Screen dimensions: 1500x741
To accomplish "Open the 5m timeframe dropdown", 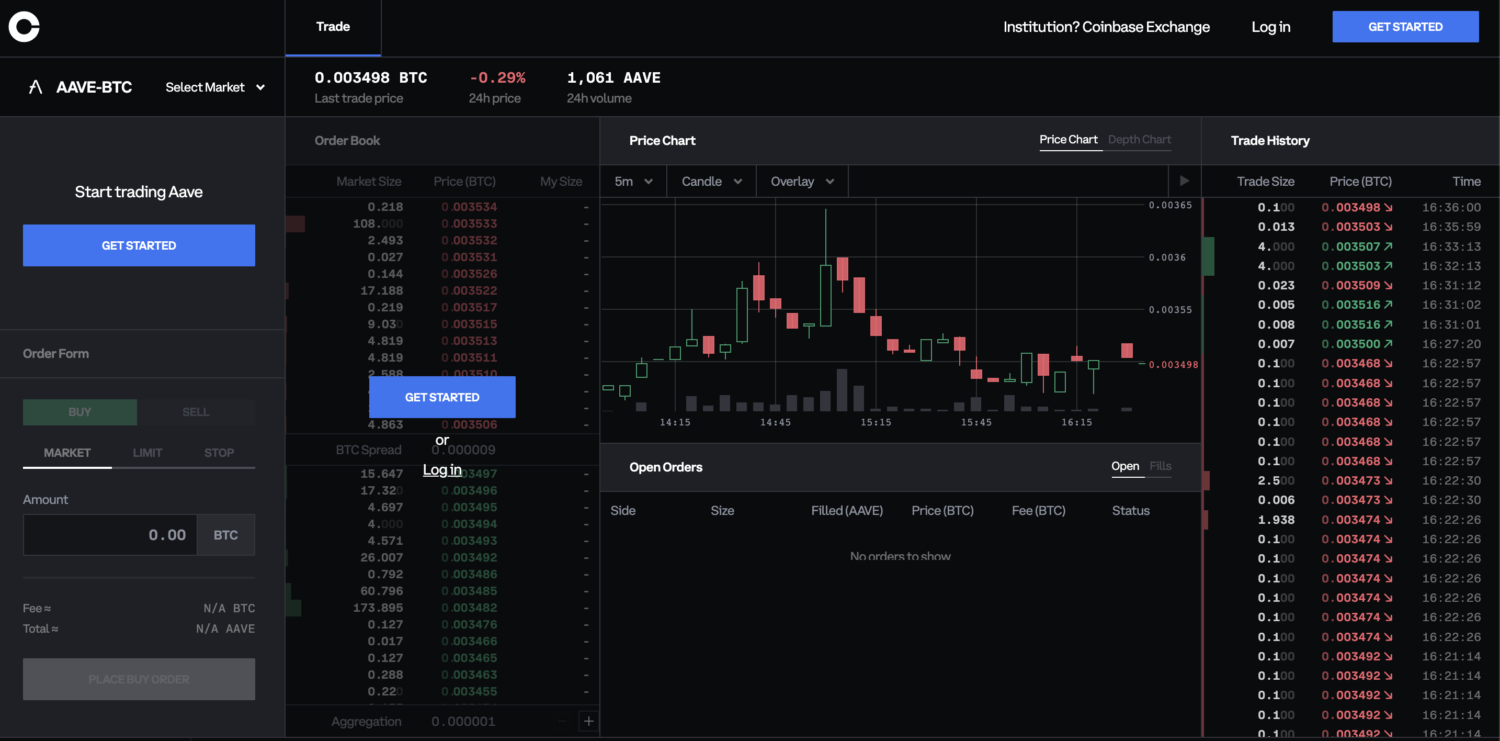I will pyautogui.click(x=632, y=181).
